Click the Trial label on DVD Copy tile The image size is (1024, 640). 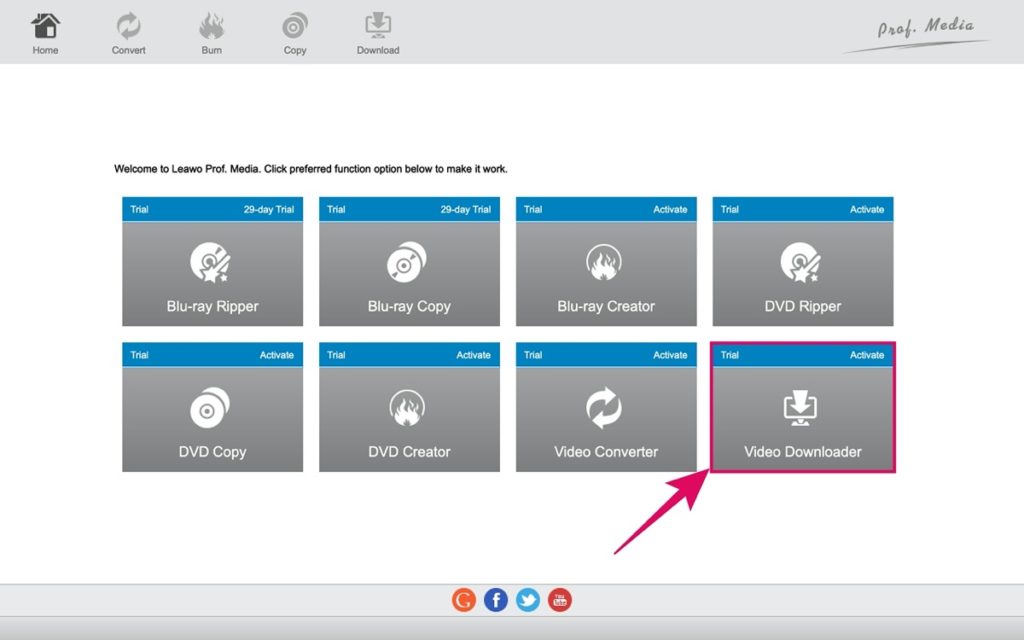click(x=139, y=355)
